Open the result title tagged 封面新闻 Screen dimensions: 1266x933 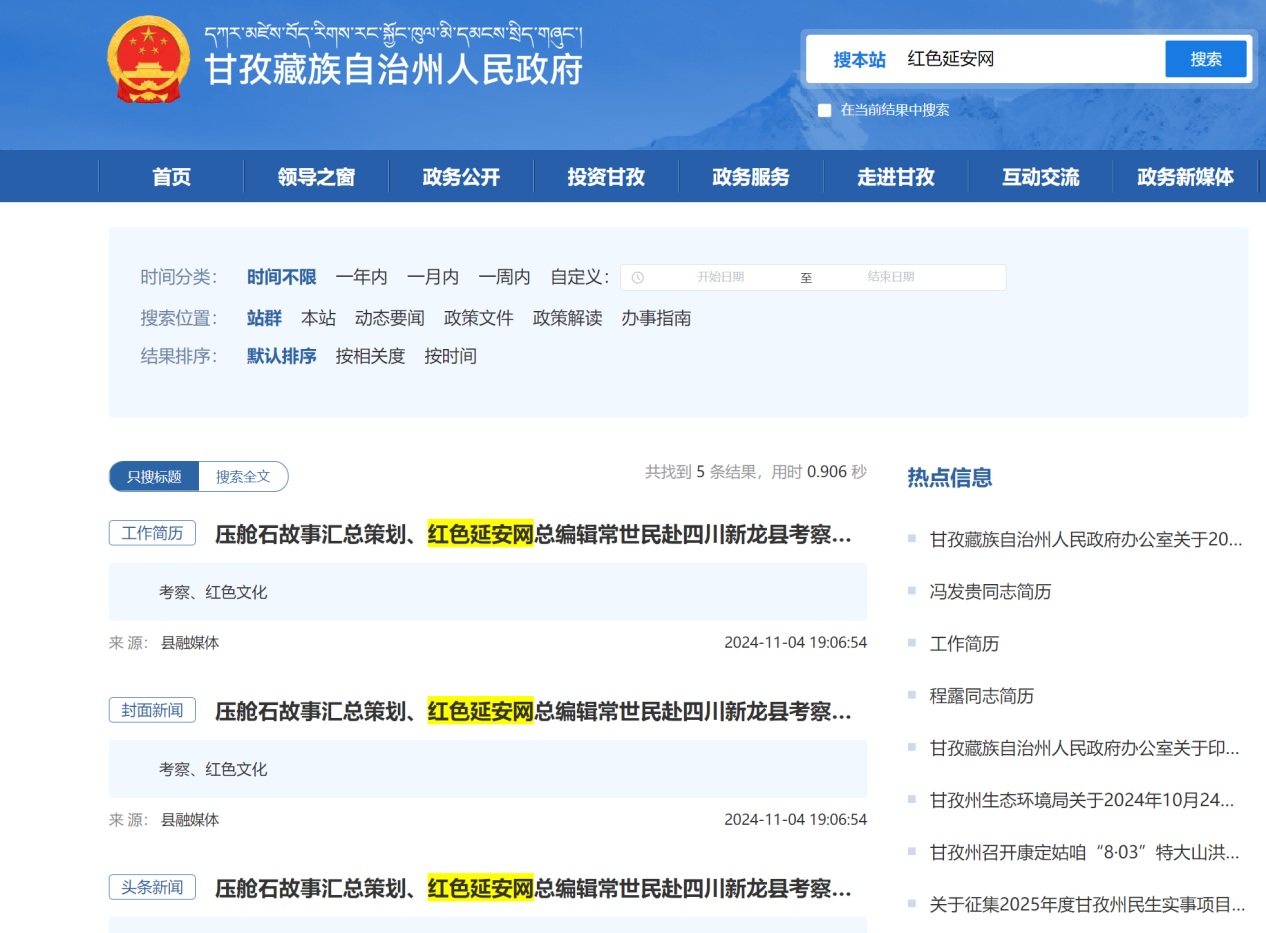[534, 712]
